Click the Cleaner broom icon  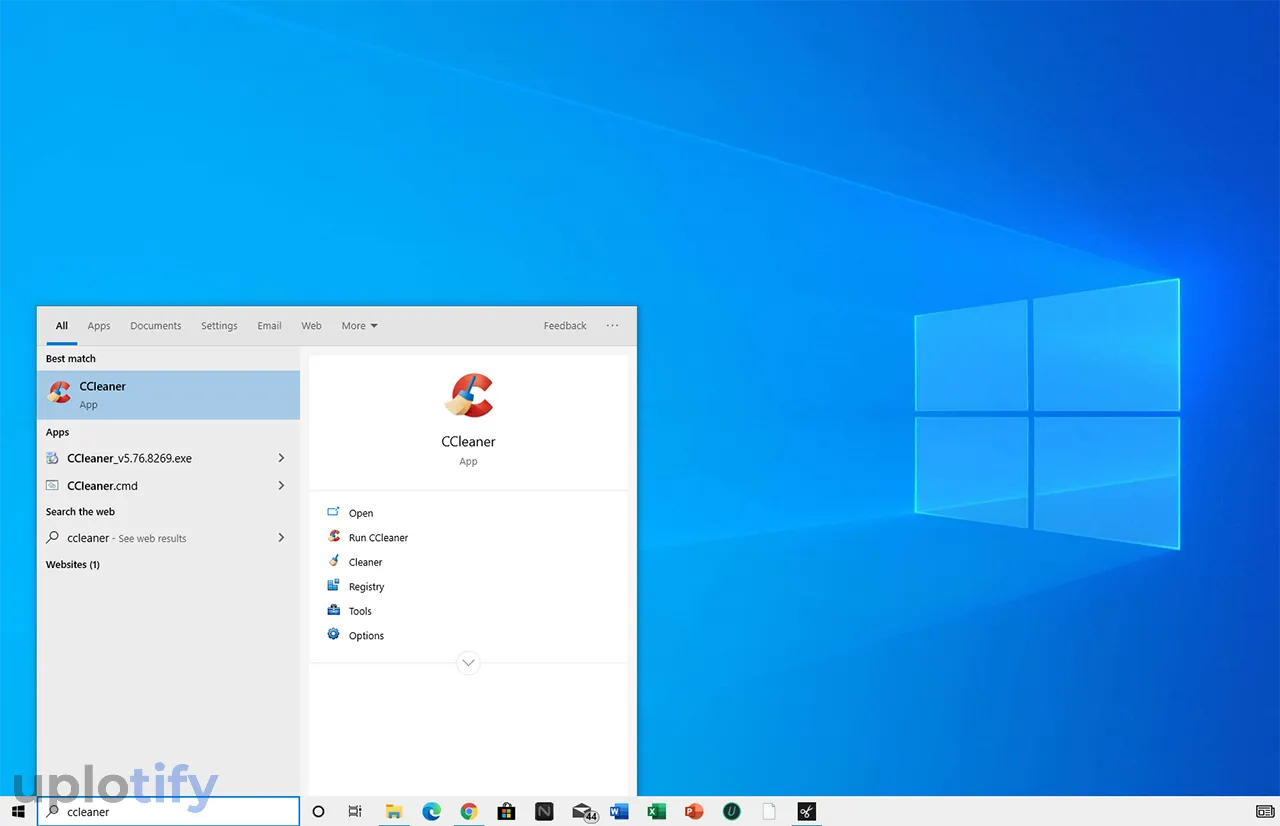(334, 561)
